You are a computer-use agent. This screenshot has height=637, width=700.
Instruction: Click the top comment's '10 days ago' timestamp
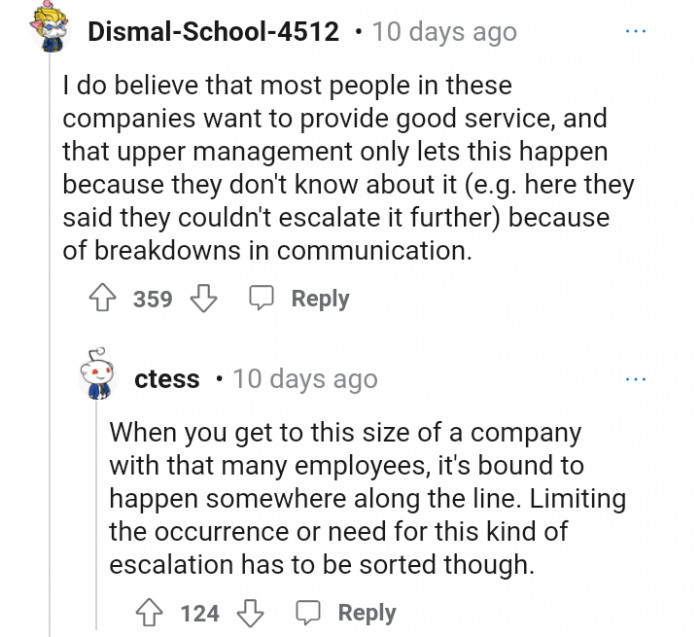click(444, 32)
